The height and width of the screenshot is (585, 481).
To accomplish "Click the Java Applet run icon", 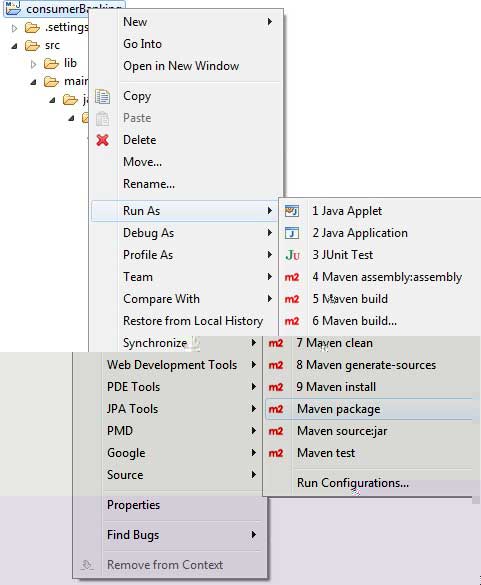I will [x=292, y=211].
